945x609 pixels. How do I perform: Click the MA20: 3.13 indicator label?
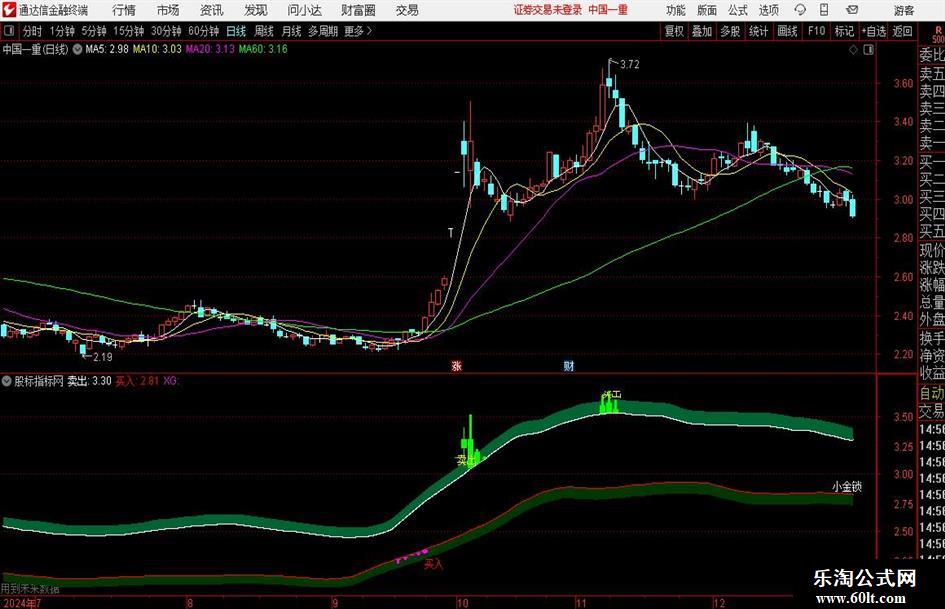coord(210,49)
